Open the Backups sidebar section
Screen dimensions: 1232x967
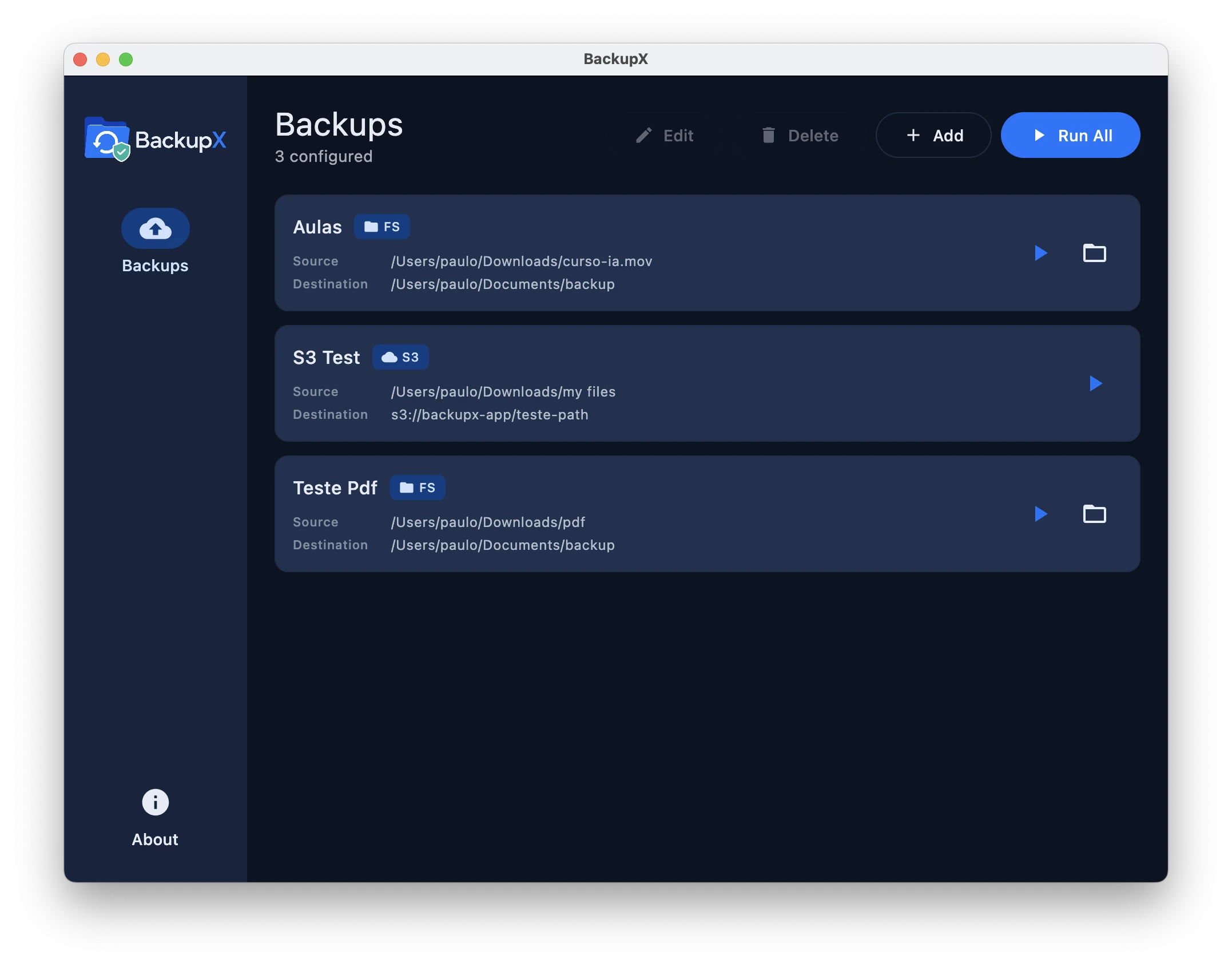pyautogui.click(x=155, y=241)
